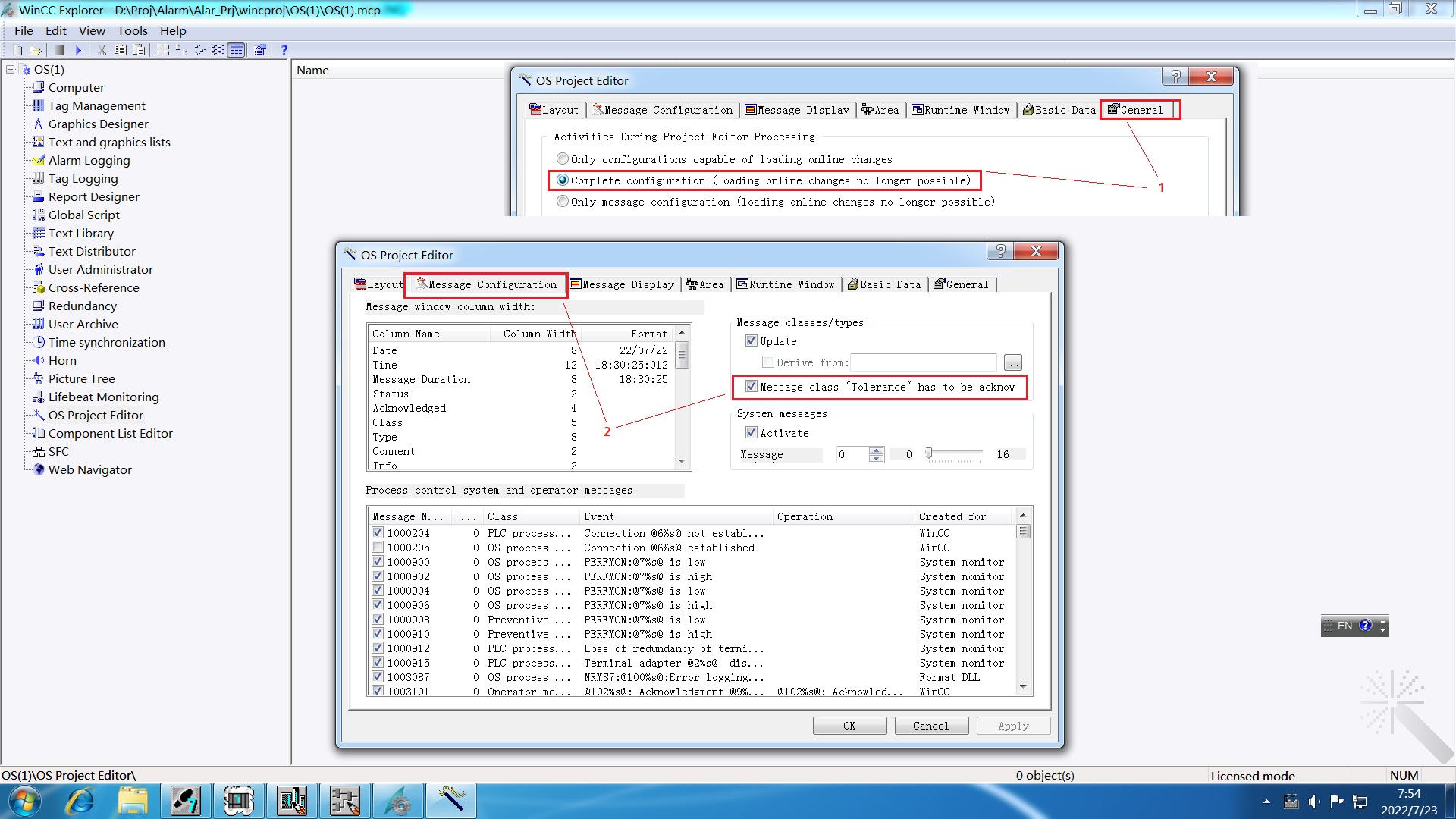Uncheck Activate under System messages
Image resolution: width=1456 pixels, height=819 pixels.
coord(752,432)
